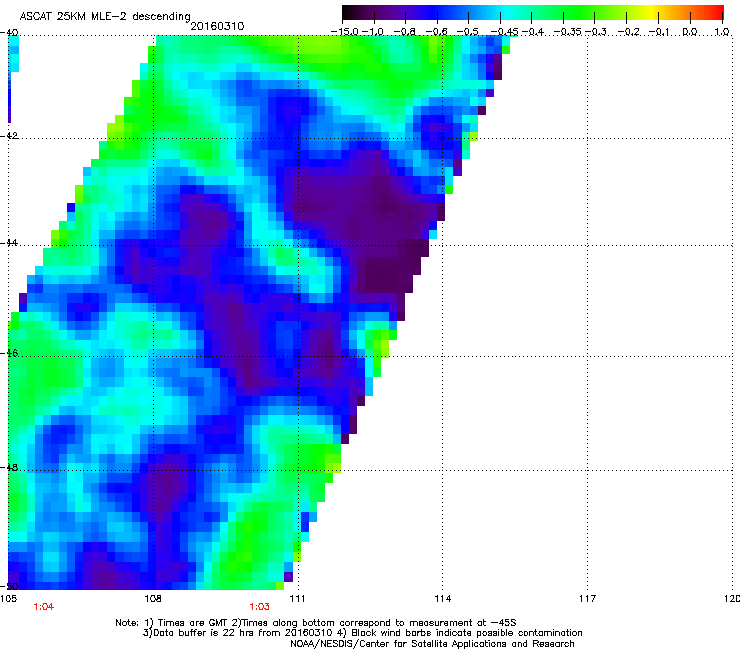The width and height of the screenshot is (740, 650).
Task: Click the colorbar label "-0.45"
Action: (x=504, y=32)
